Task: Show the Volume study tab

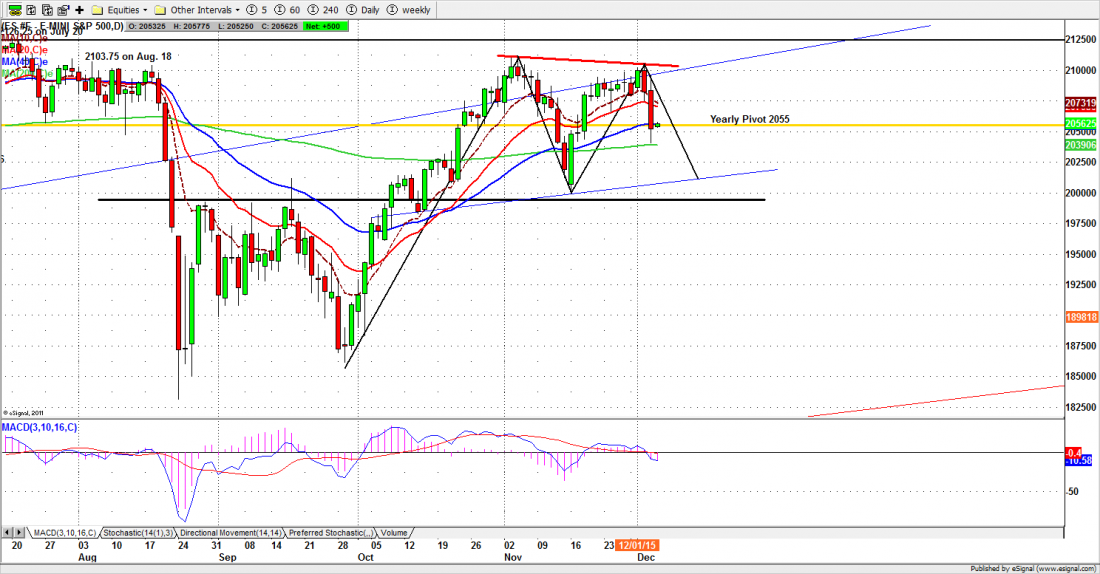Action: [393, 533]
